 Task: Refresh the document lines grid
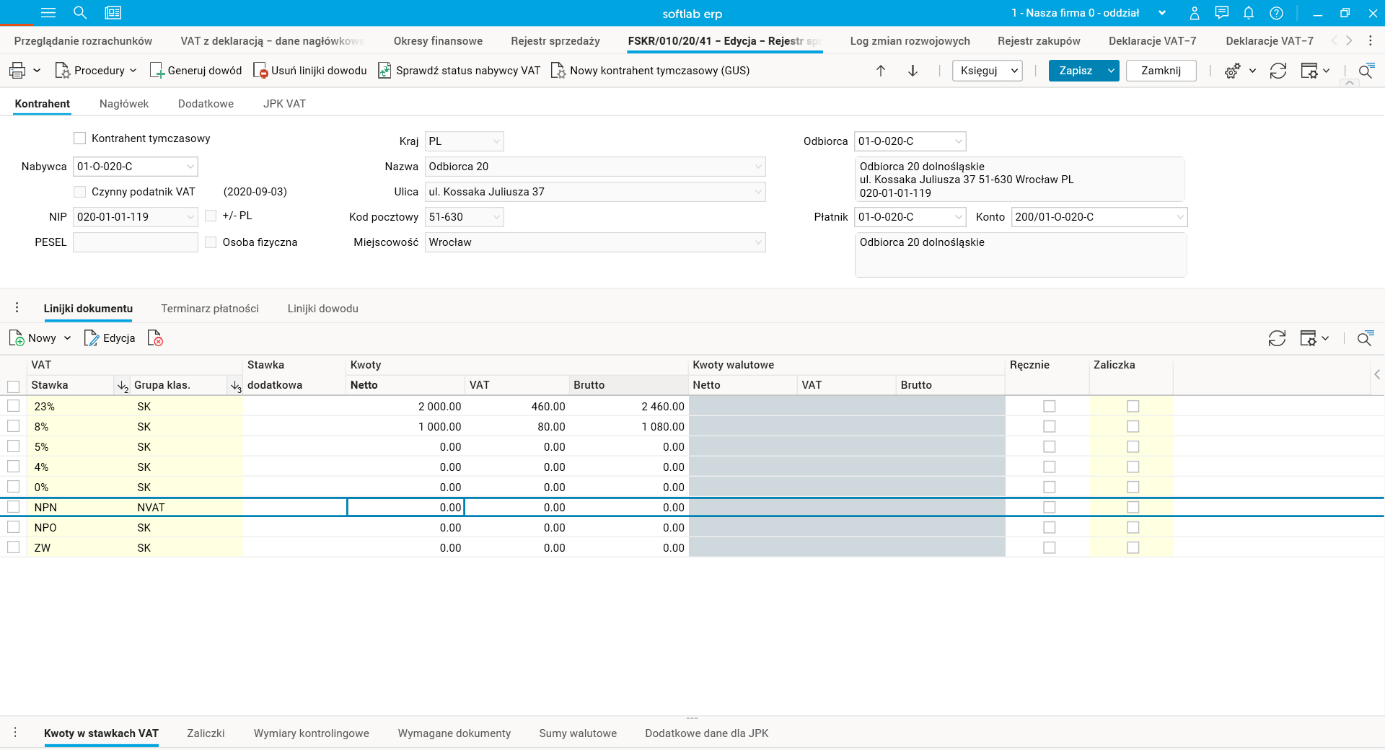[x=1277, y=339]
